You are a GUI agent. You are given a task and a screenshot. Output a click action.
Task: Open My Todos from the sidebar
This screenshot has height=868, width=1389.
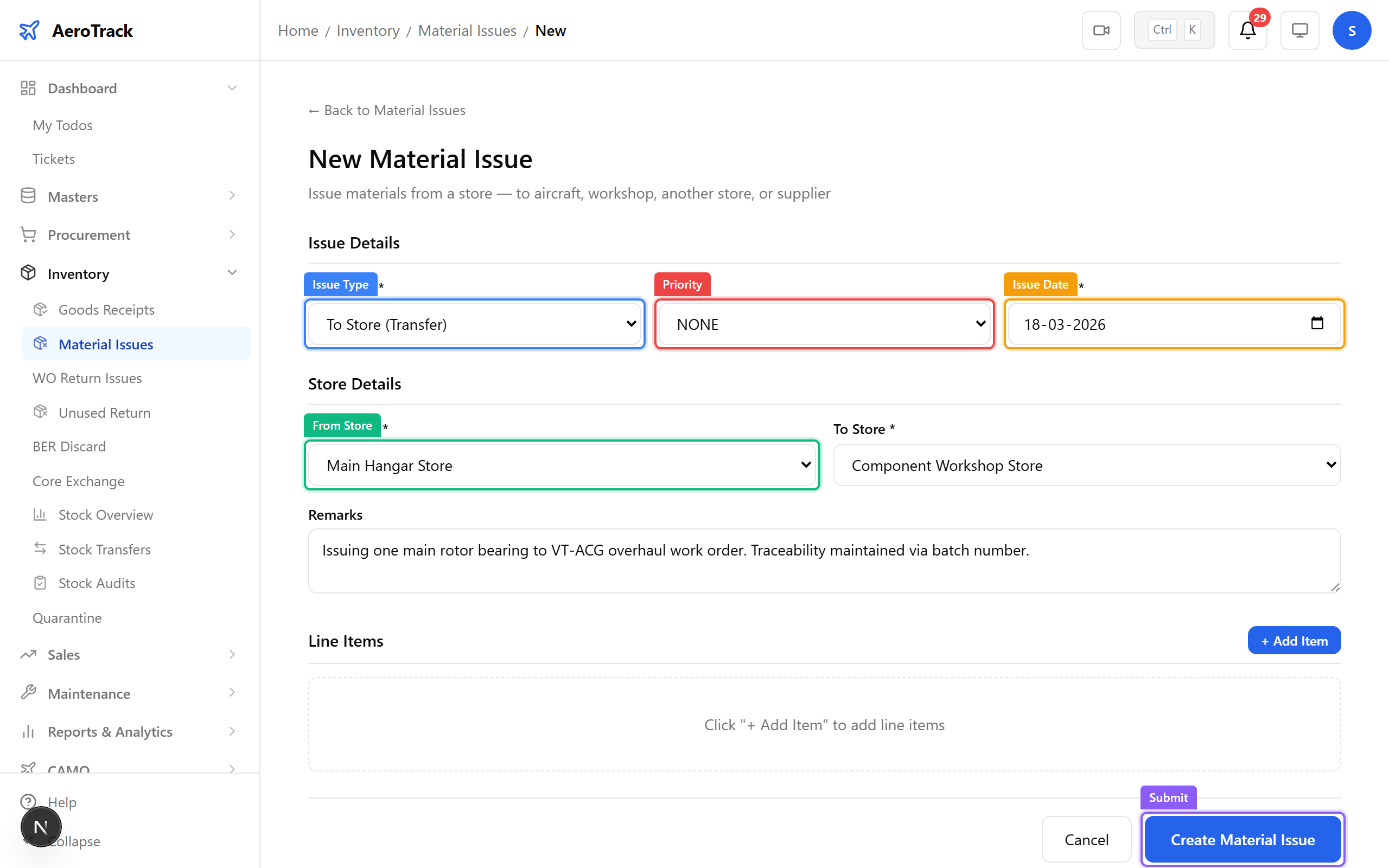(x=62, y=125)
